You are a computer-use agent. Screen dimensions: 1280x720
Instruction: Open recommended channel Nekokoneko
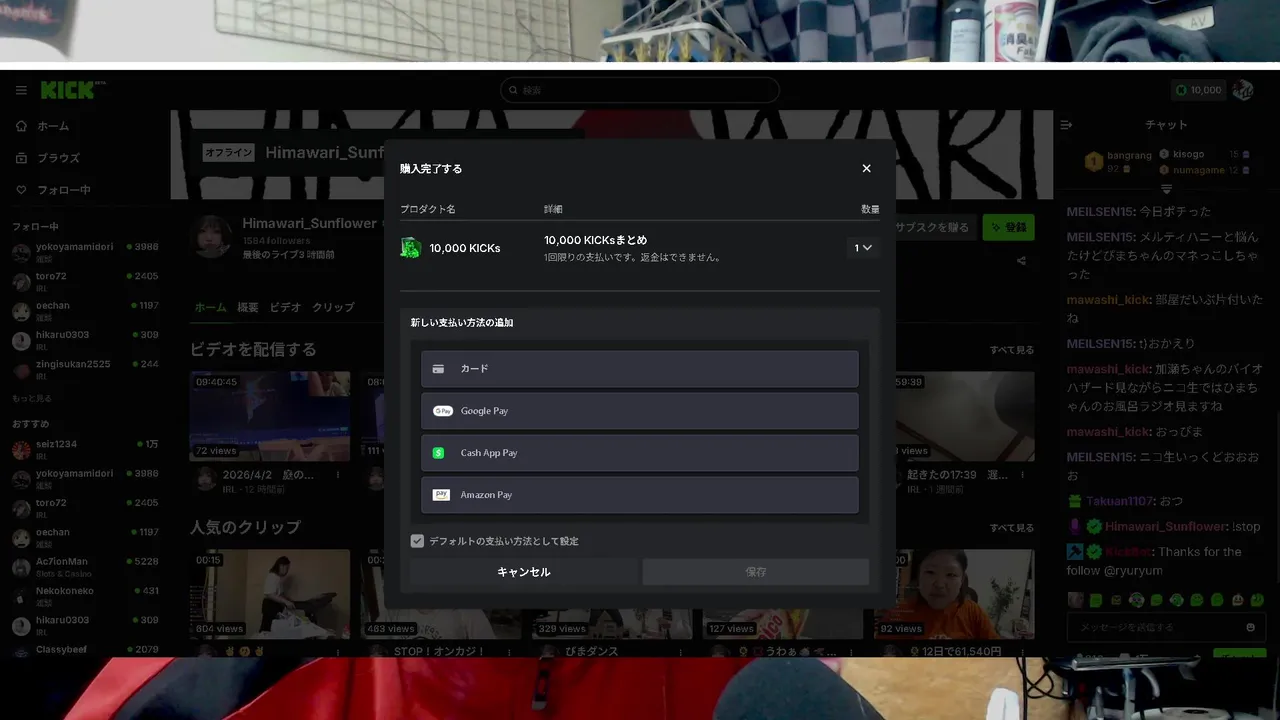(85, 596)
